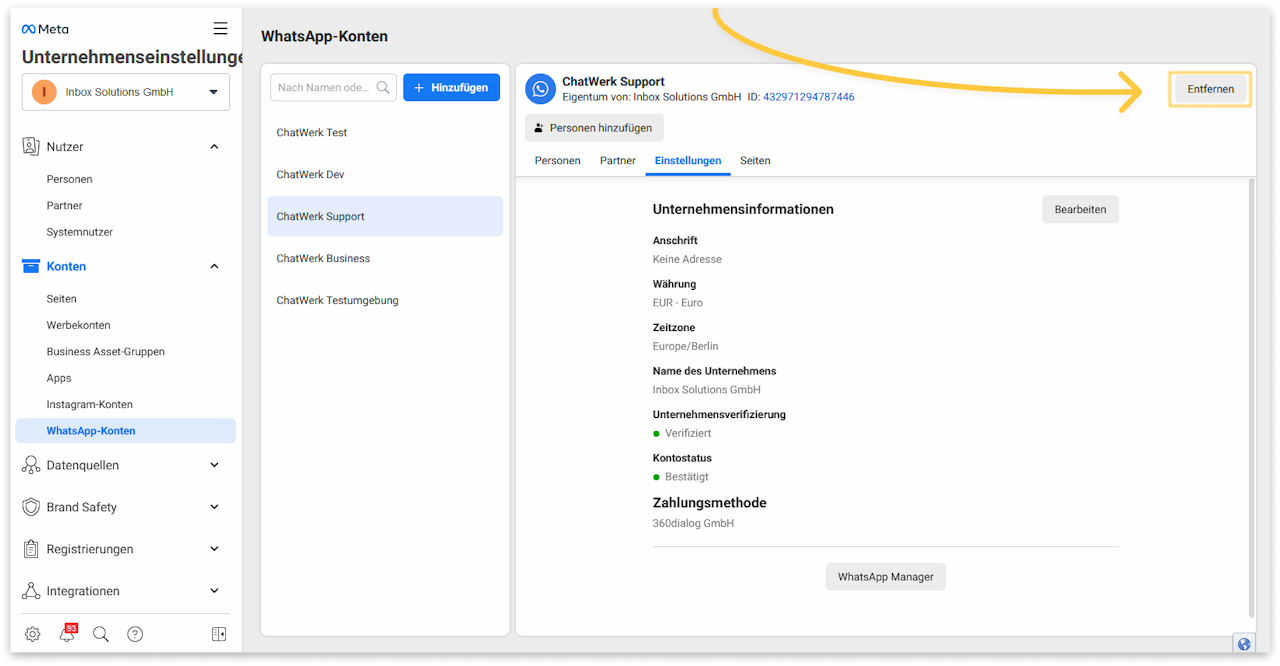
Task: Click the Hinzufügen button
Action: point(451,88)
